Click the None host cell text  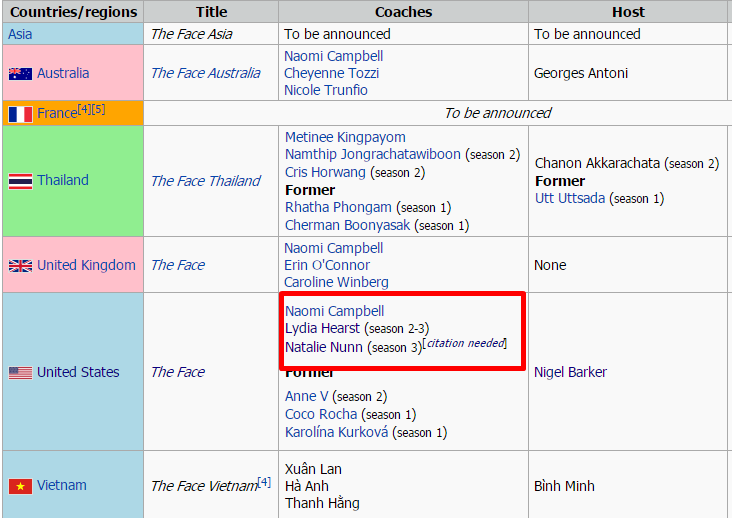[550, 265]
